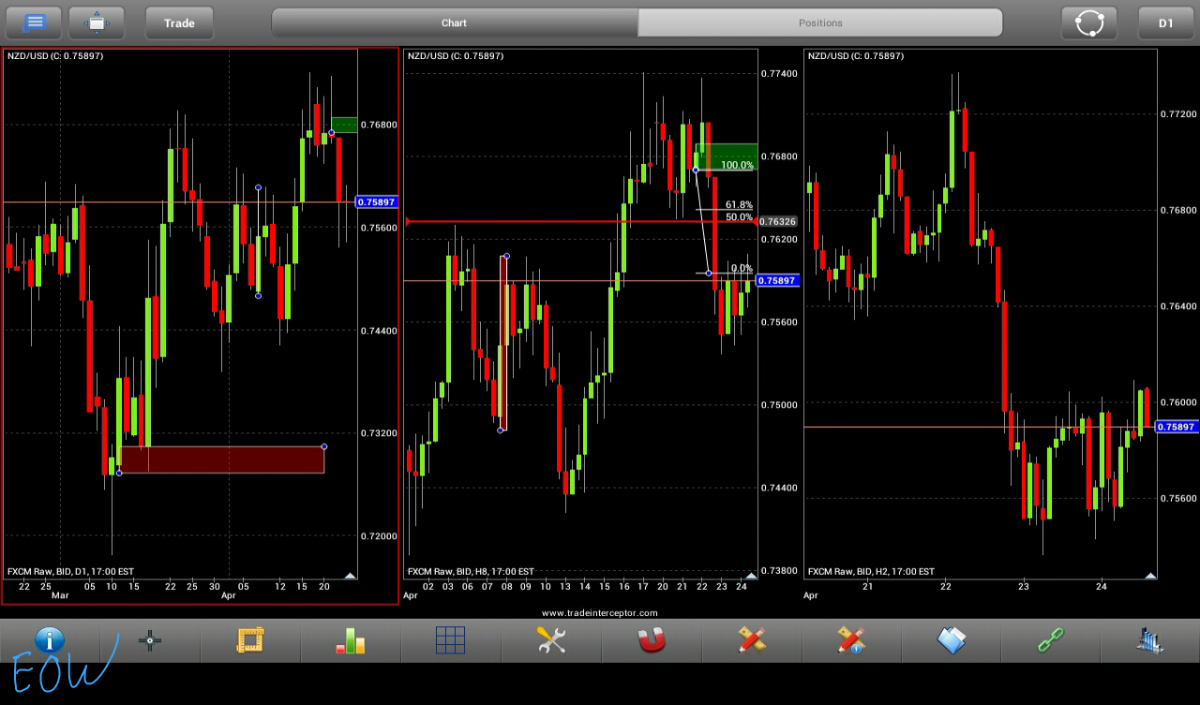
Task: Tap the blue eraser icon
Action: pyautogui.click(x=951, y=640)
